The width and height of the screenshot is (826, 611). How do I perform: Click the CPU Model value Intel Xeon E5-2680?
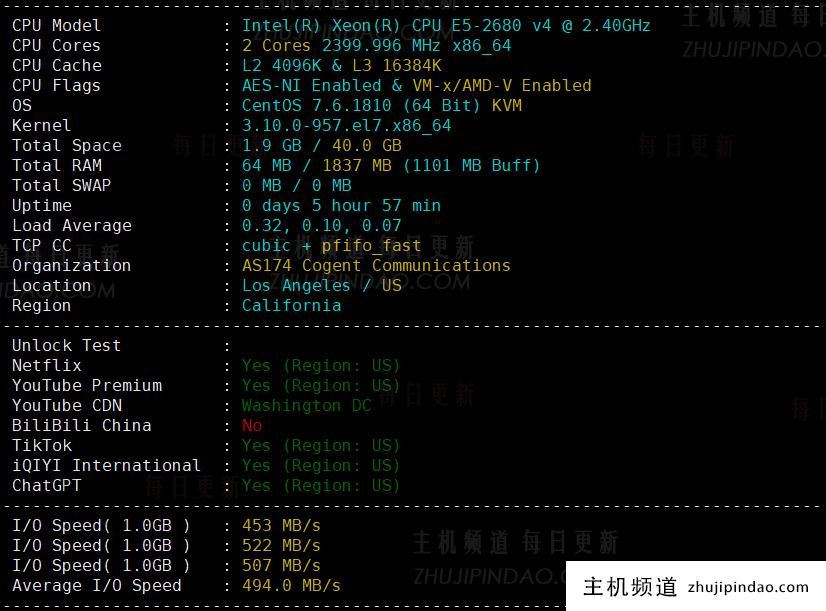click(x=445, y=25)
